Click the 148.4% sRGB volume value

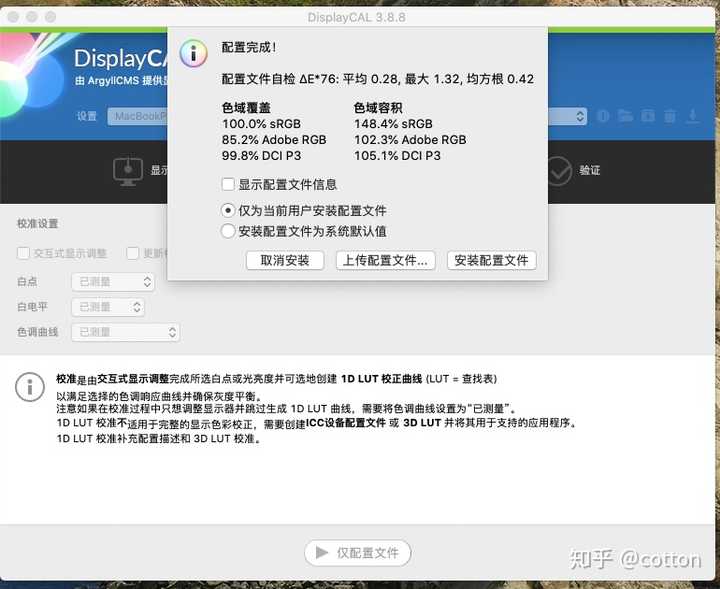point(393,124)
